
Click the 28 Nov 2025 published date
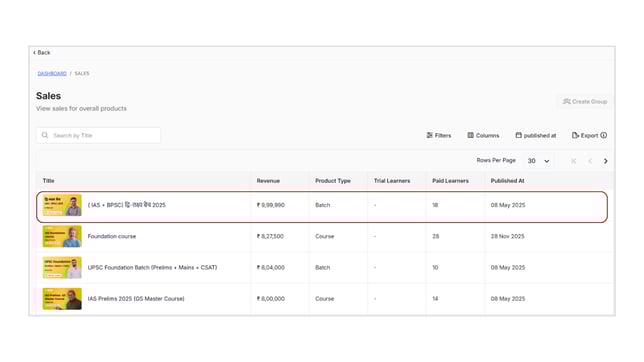[x=508, y=236]
